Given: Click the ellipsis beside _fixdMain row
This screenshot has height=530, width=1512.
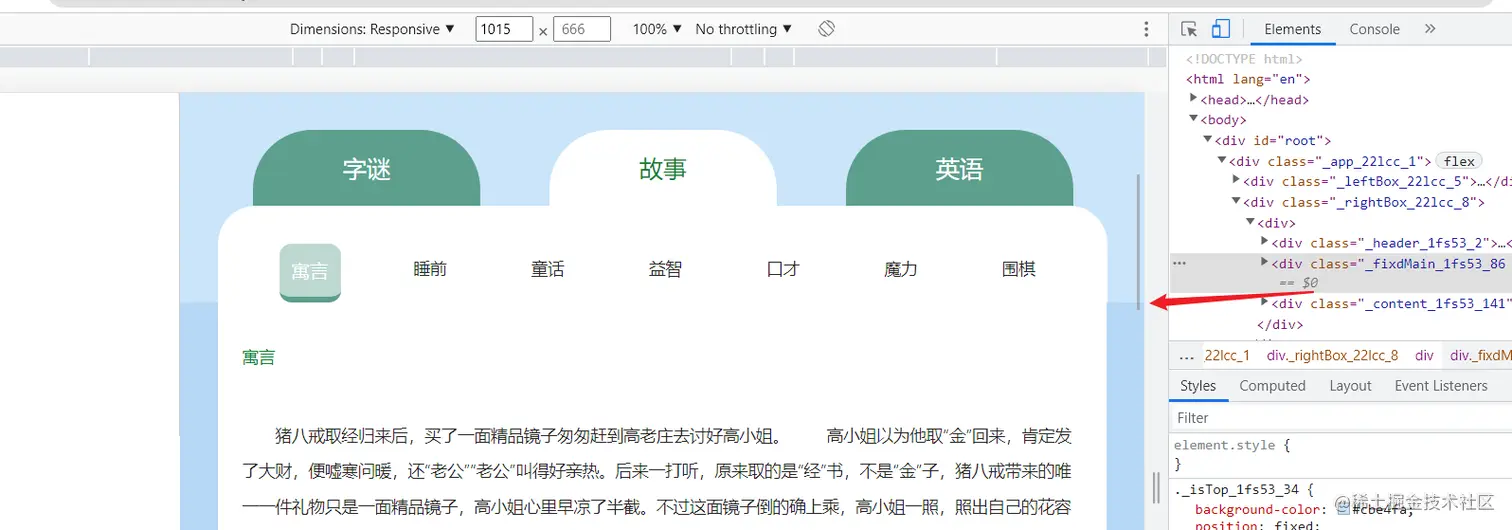Looking at the screenshot, I should tap(1179, 263).
